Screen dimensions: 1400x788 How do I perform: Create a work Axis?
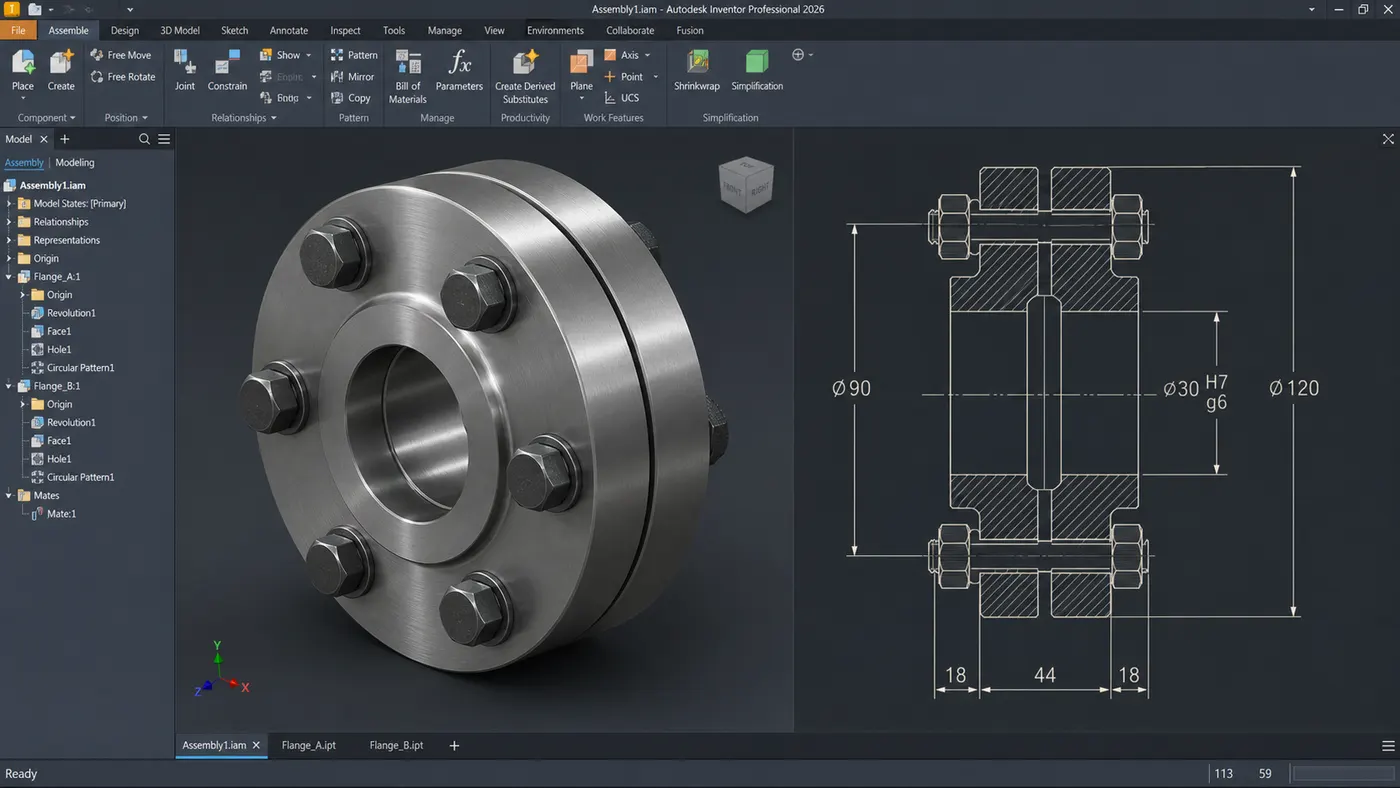coord(621,55)
